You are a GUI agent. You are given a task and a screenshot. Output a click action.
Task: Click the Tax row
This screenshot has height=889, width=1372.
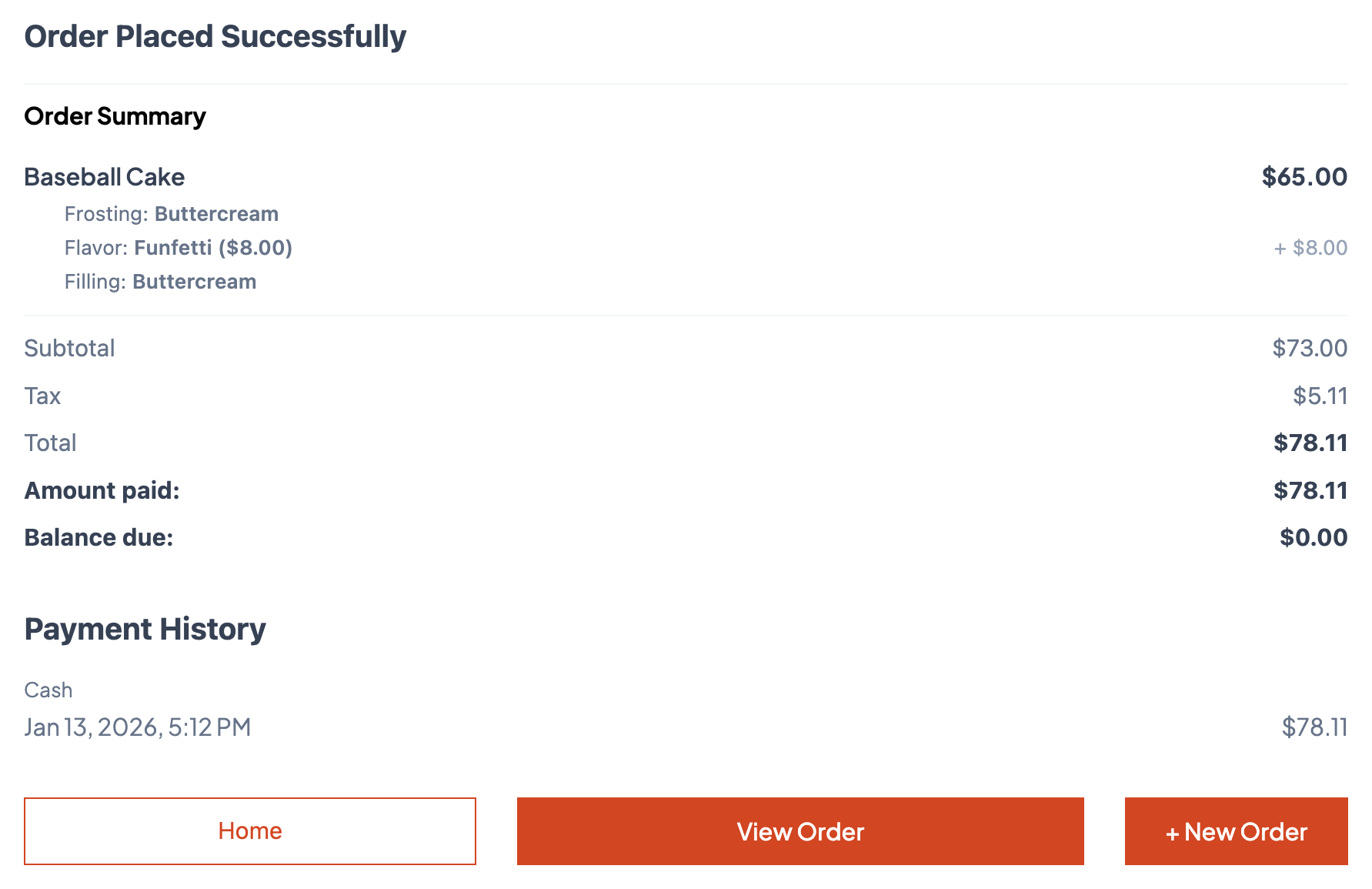click(42, 396)
